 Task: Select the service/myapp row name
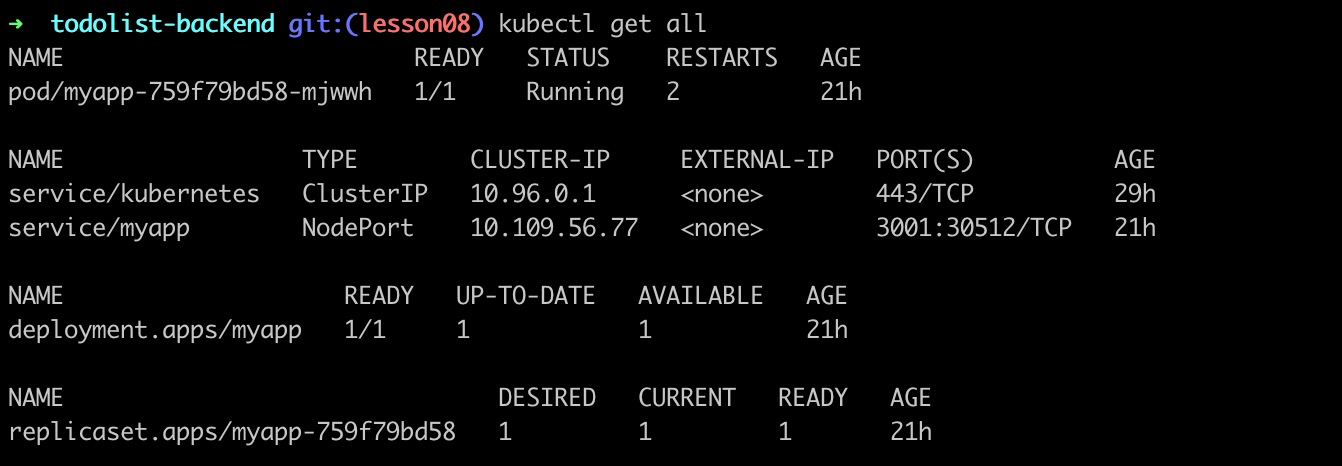coord(99,228)
